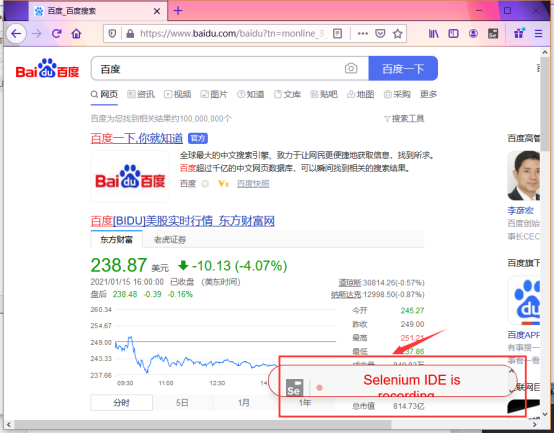Open tracking protection shield icon

click(112, 34)
